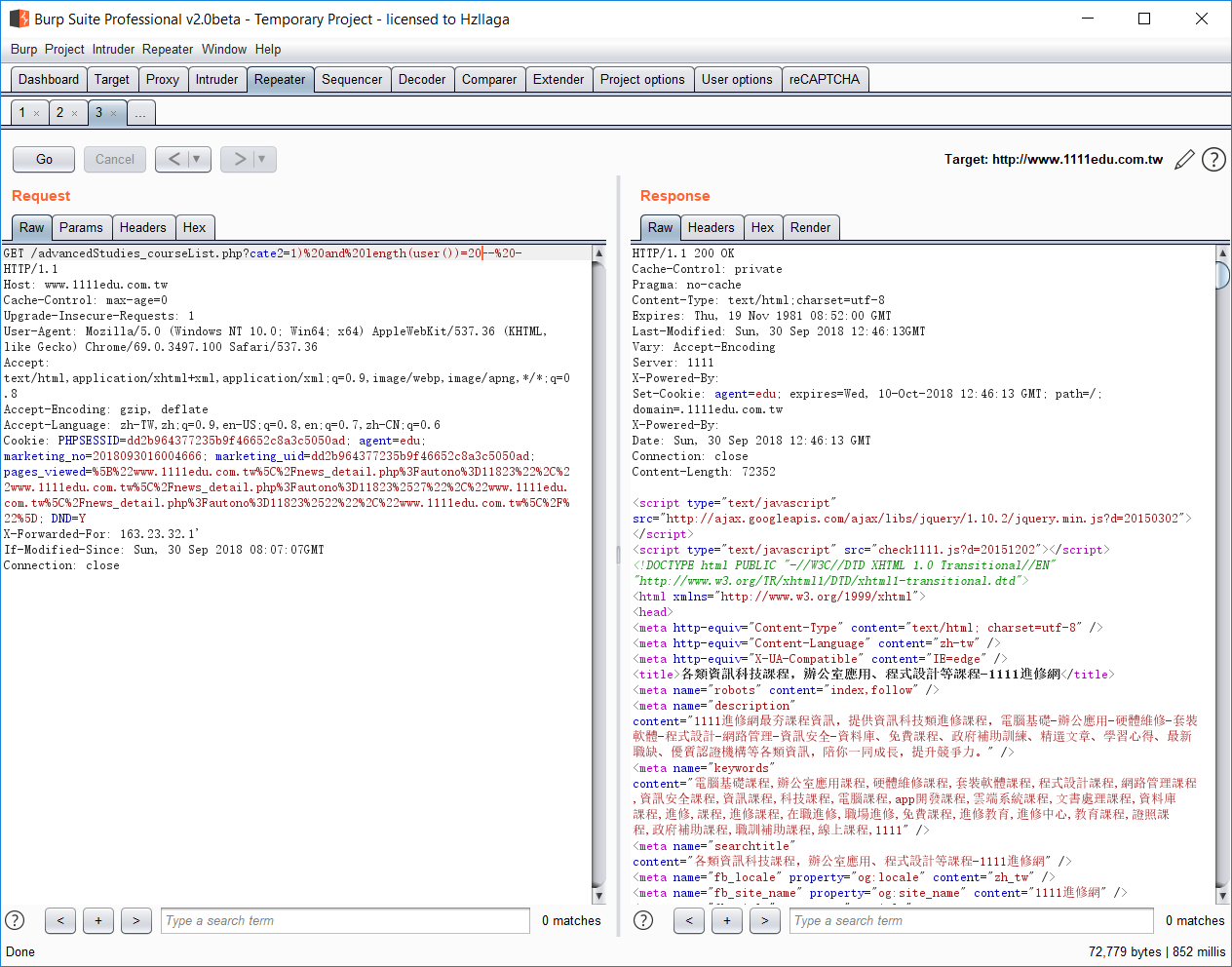Screen dimensions: 1232x967
Task: Click the response scrollbar thumb
Action: (1223, 275)
